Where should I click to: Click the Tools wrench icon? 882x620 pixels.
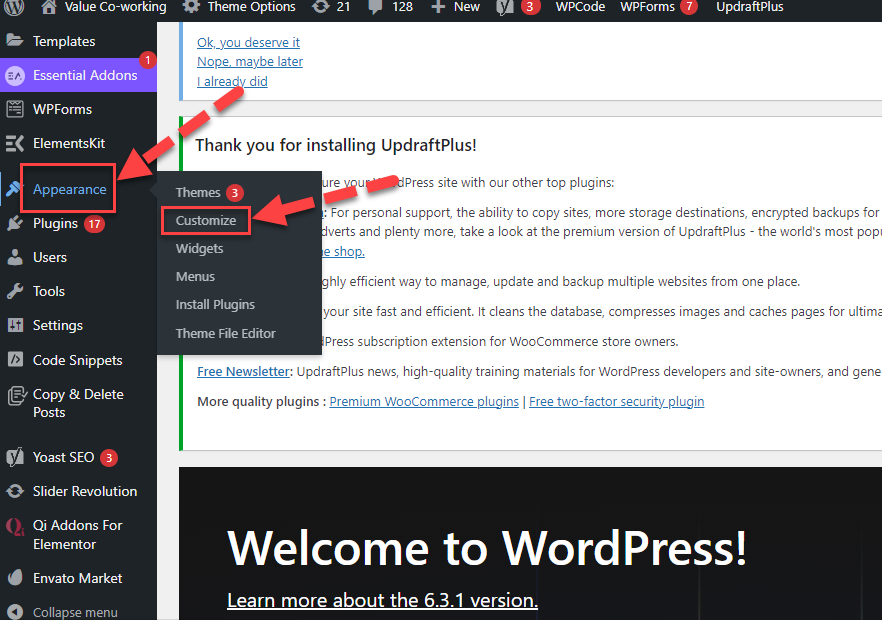15,291
